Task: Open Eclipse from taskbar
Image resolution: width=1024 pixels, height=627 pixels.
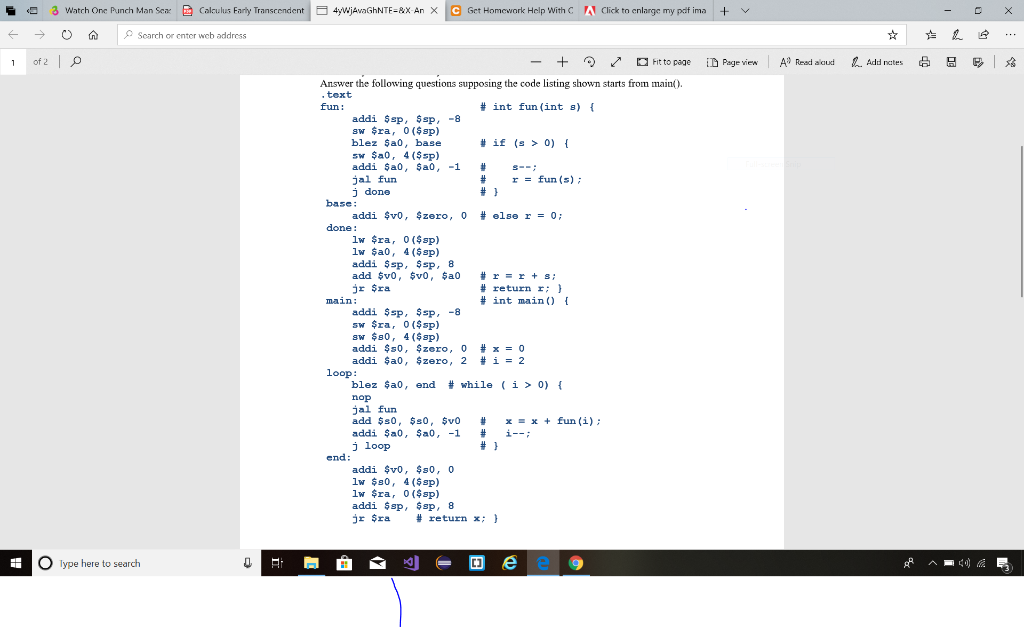Action: click(443, 563)
